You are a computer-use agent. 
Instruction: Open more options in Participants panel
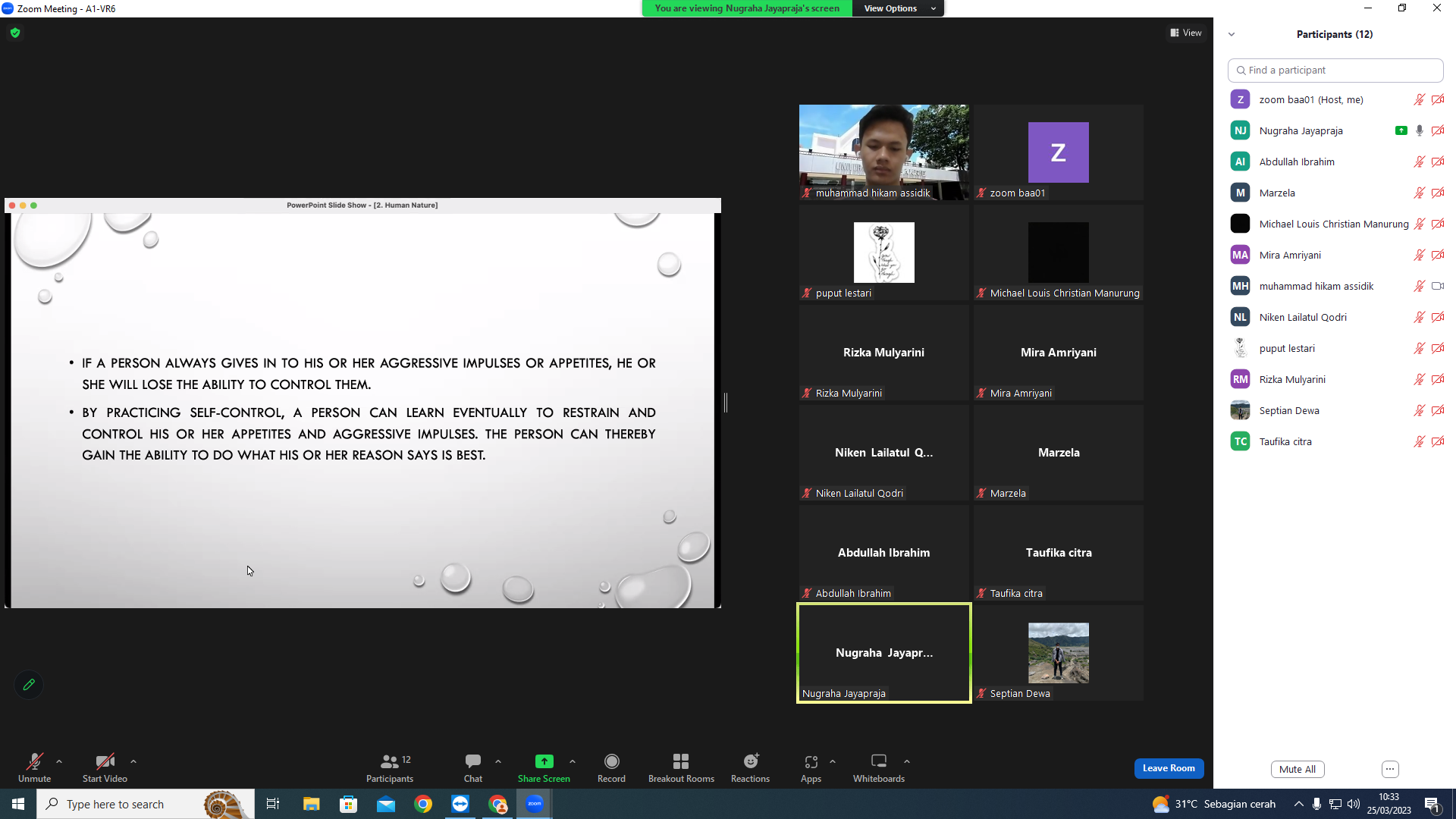(1390, 769)
